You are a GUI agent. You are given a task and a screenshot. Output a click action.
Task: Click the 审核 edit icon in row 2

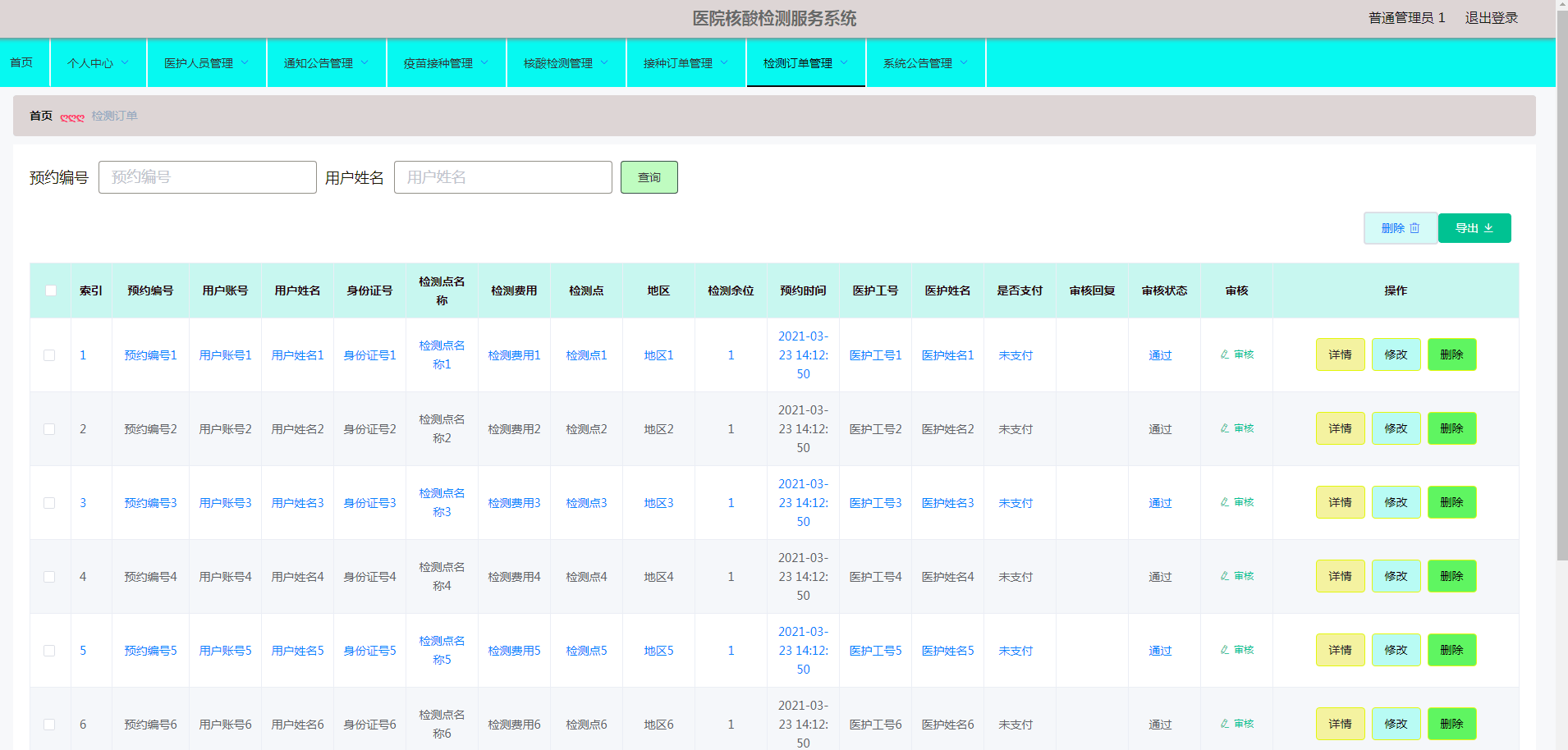(1225, 428)
